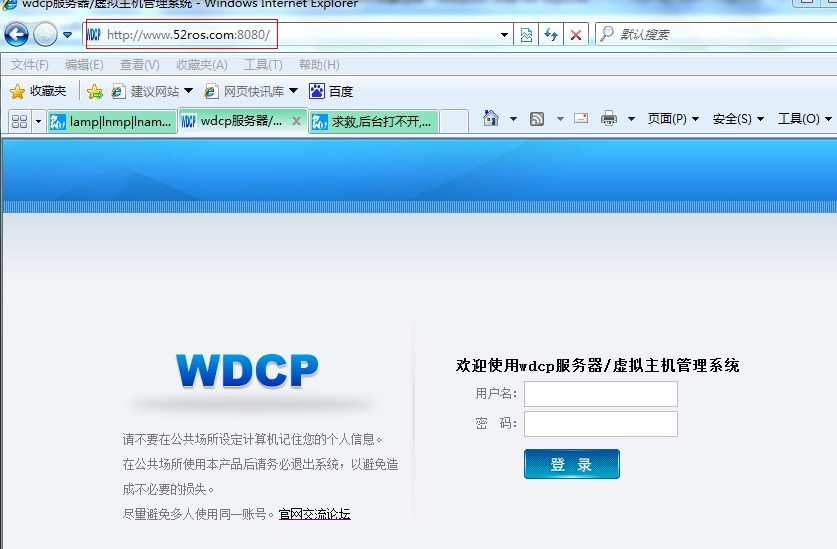Expand the Home button dropdown arrow
The image size is (837, 549).
513,119
